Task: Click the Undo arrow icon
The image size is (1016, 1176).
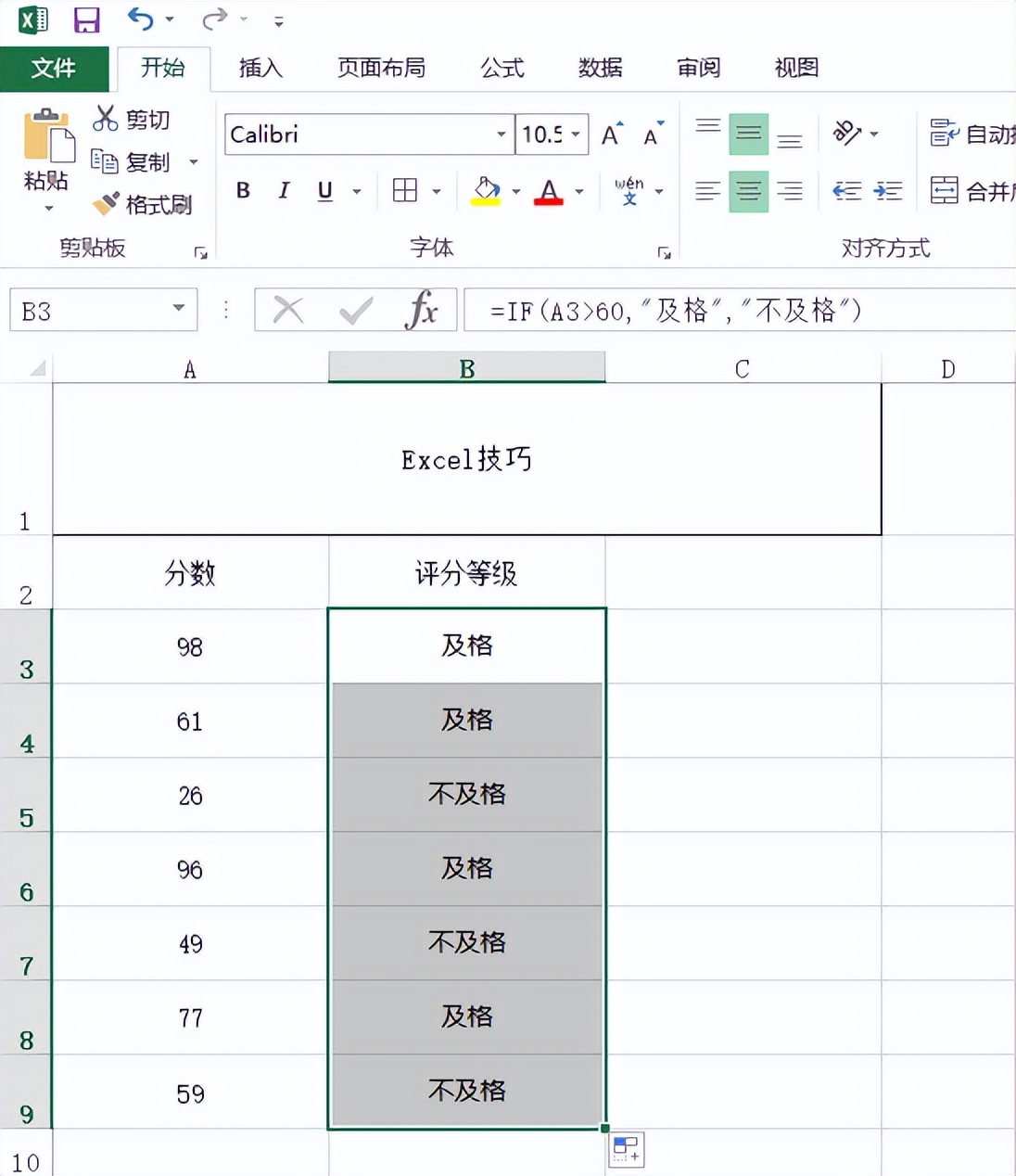Action: click(141, 19)
